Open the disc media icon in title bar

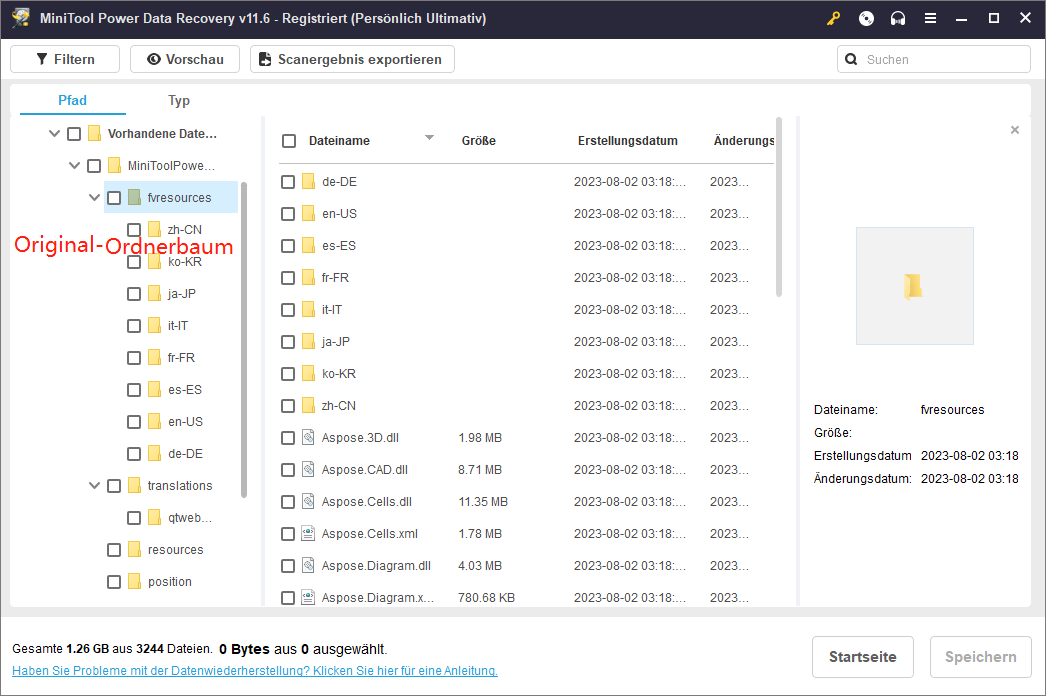[866, 18]
